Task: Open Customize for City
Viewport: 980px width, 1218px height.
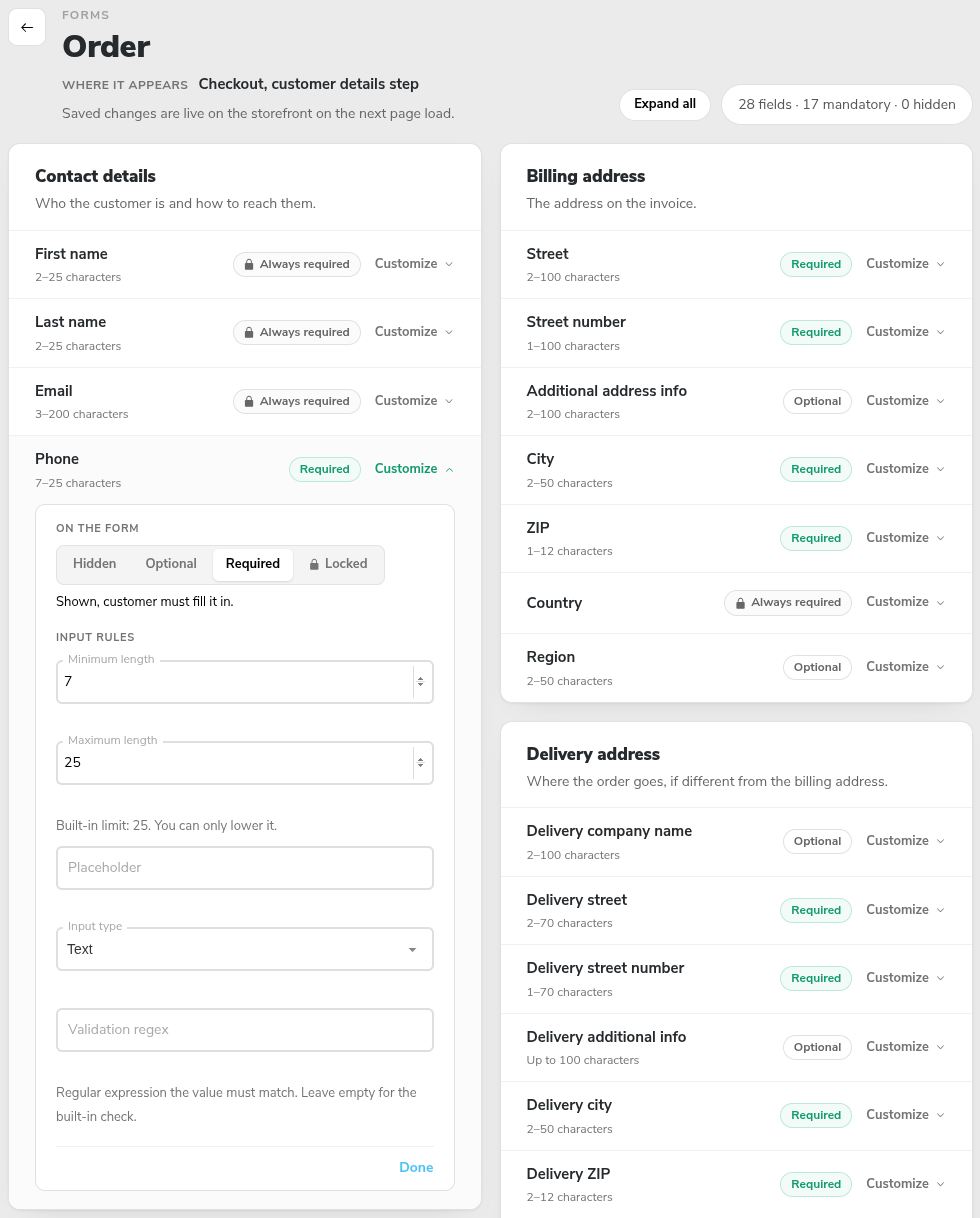Action: point(905,469)
